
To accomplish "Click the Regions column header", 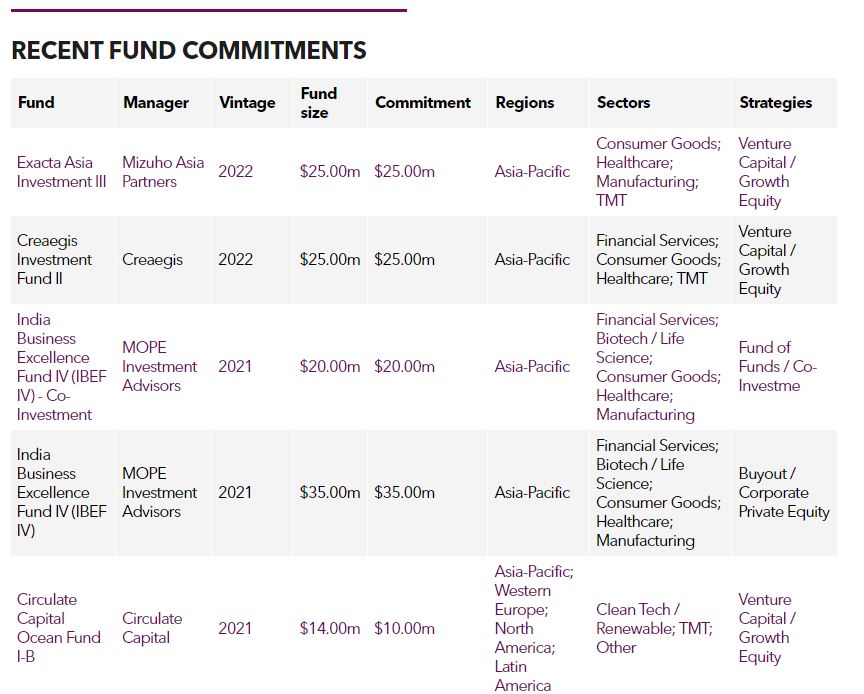I will point(524,102).
